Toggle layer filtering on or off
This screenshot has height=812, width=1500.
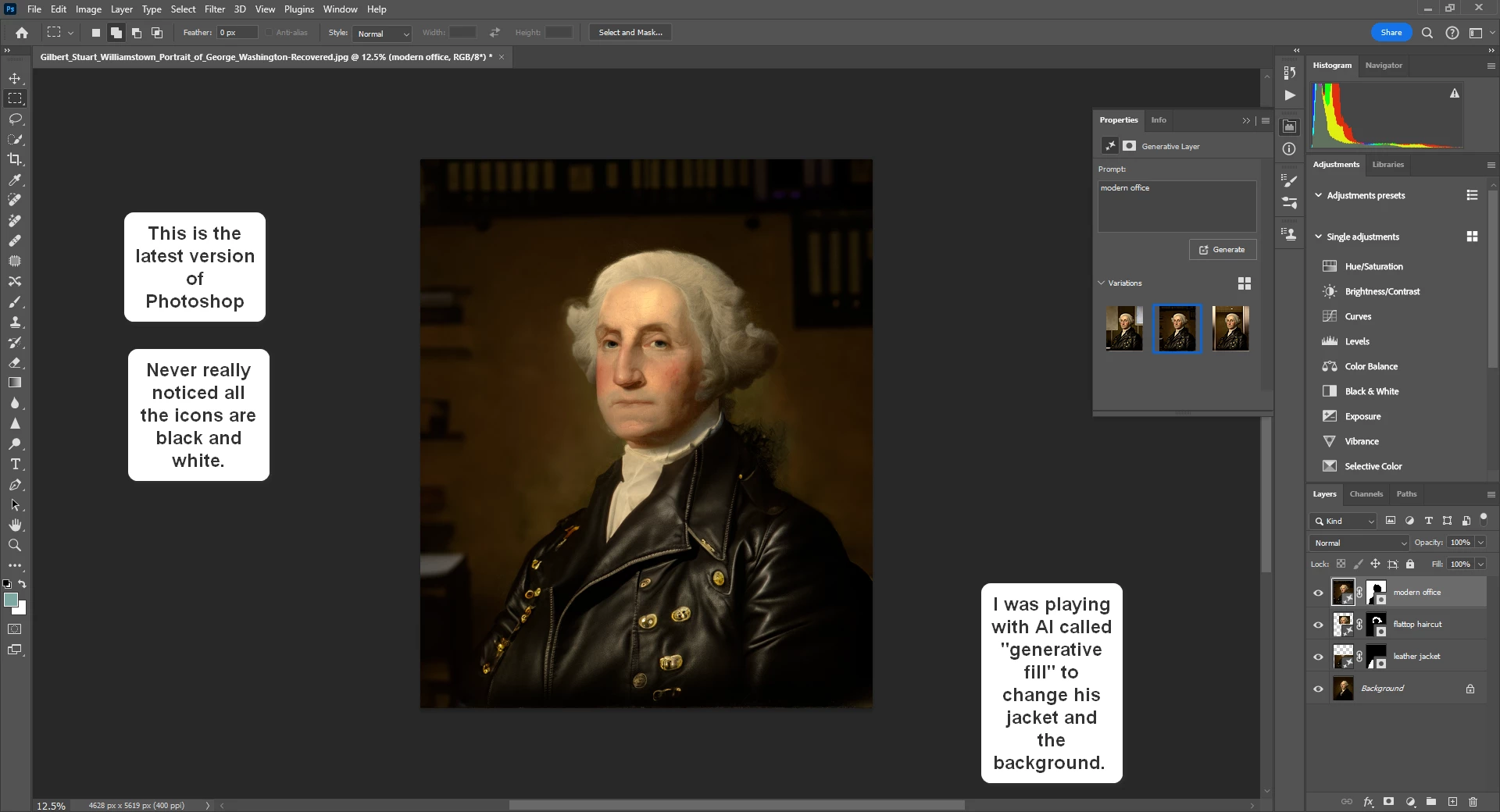coord(1484,519)
